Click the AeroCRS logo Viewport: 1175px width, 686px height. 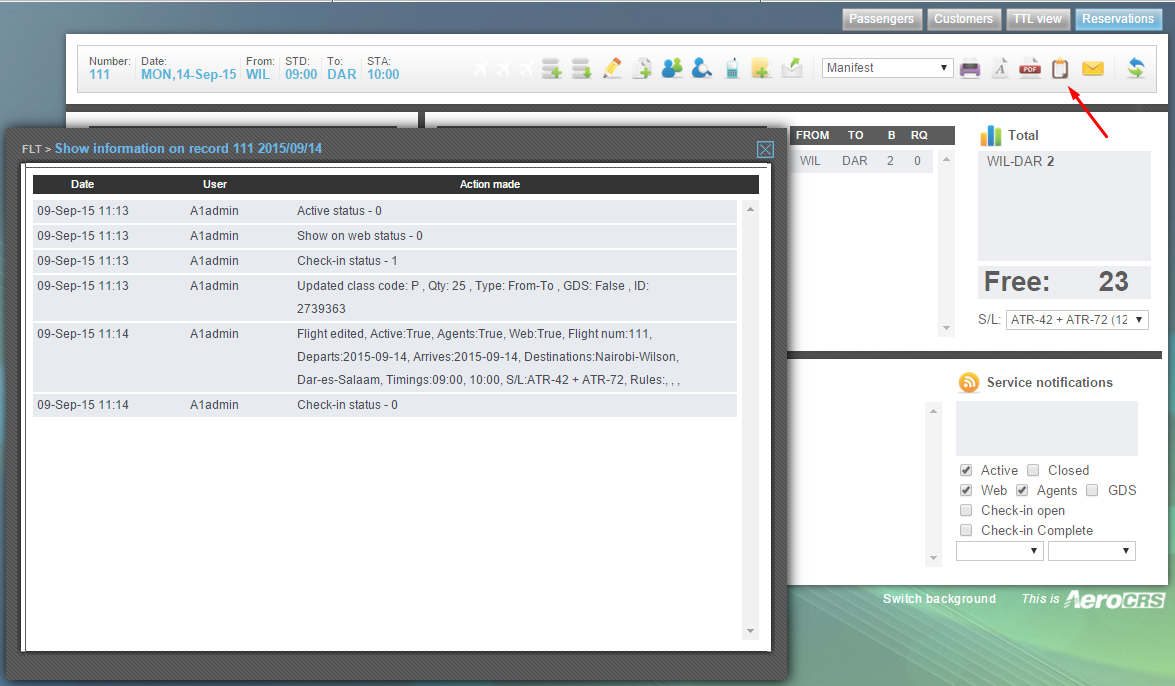(1114, 599)
